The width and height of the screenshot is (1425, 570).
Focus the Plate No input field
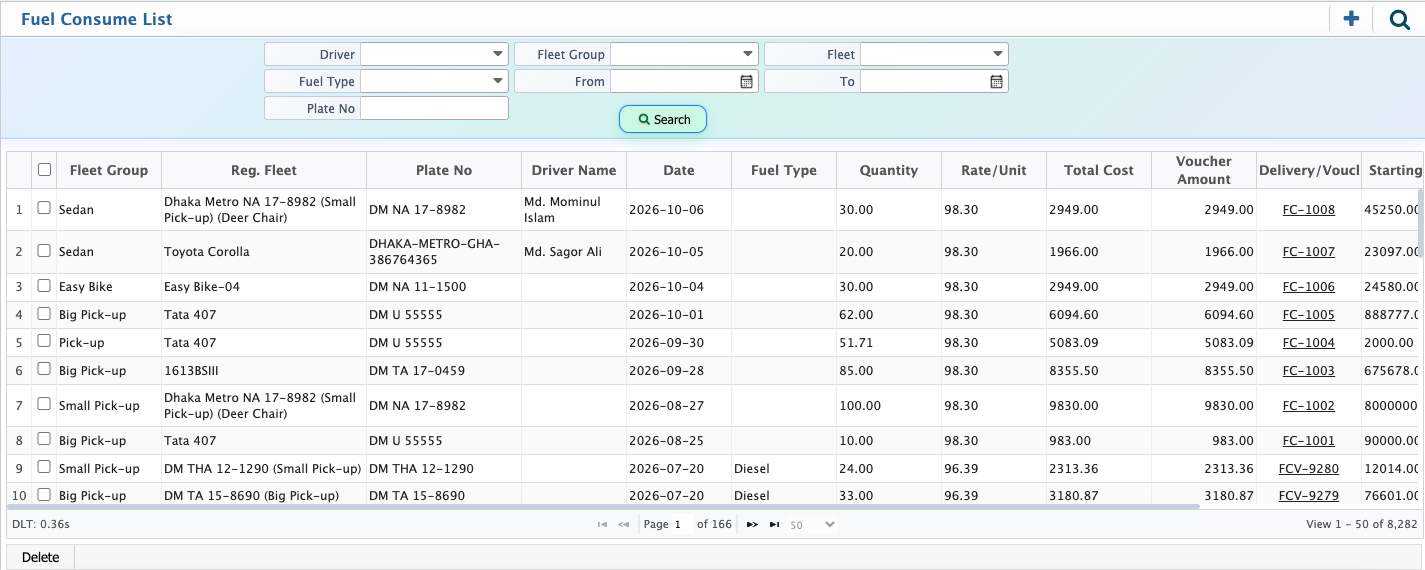click(x=434, y=108)
